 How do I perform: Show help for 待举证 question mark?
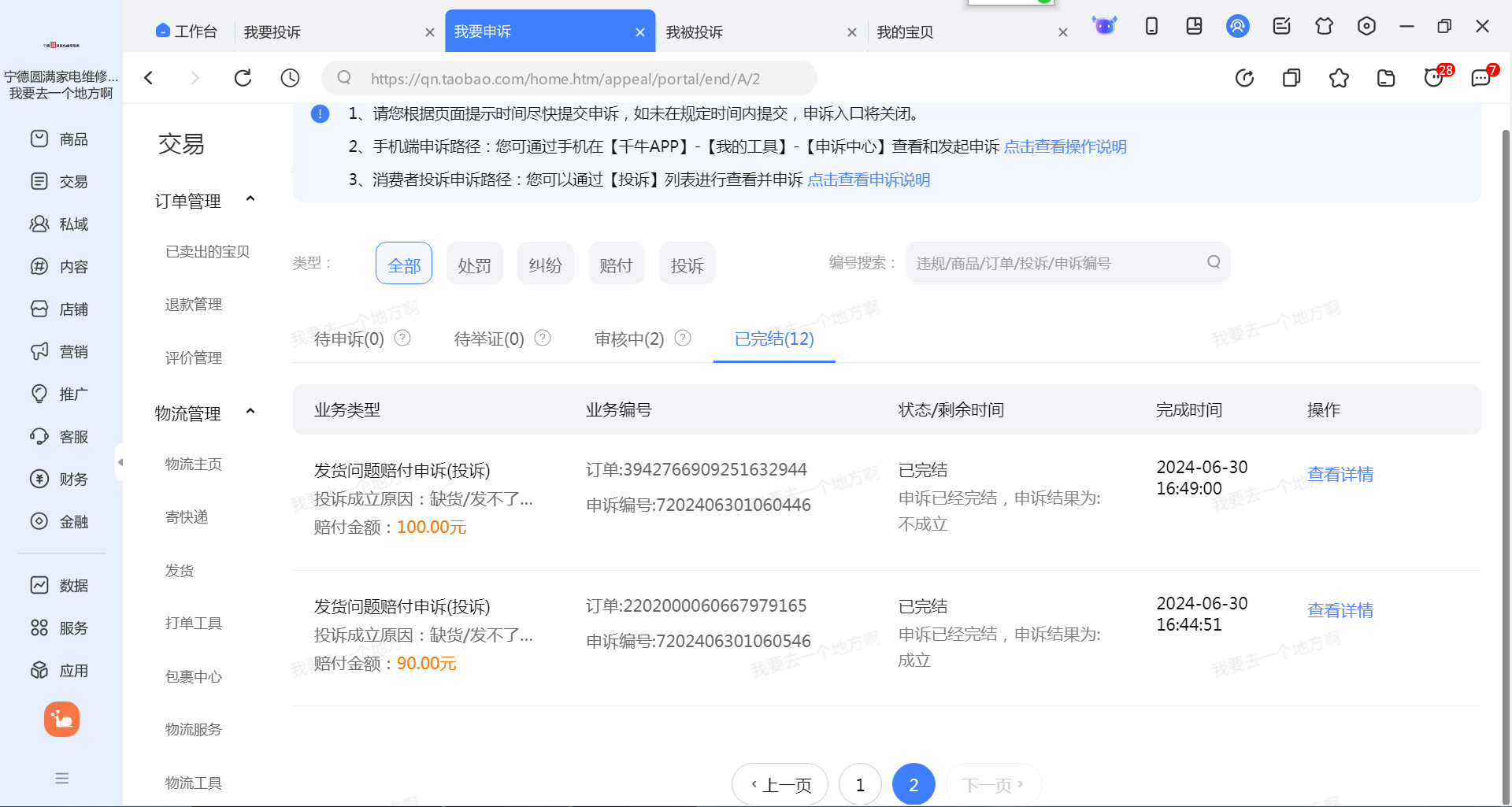coord(543,338)
